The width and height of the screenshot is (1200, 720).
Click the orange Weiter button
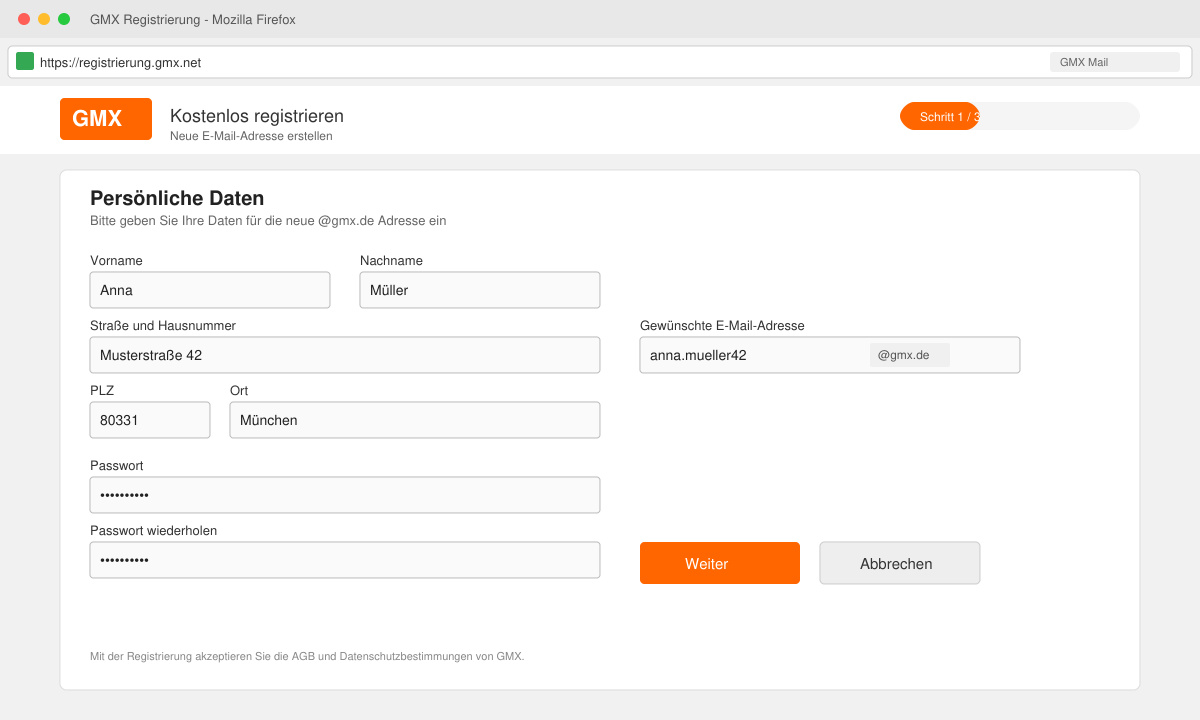[x=720, y=563]
